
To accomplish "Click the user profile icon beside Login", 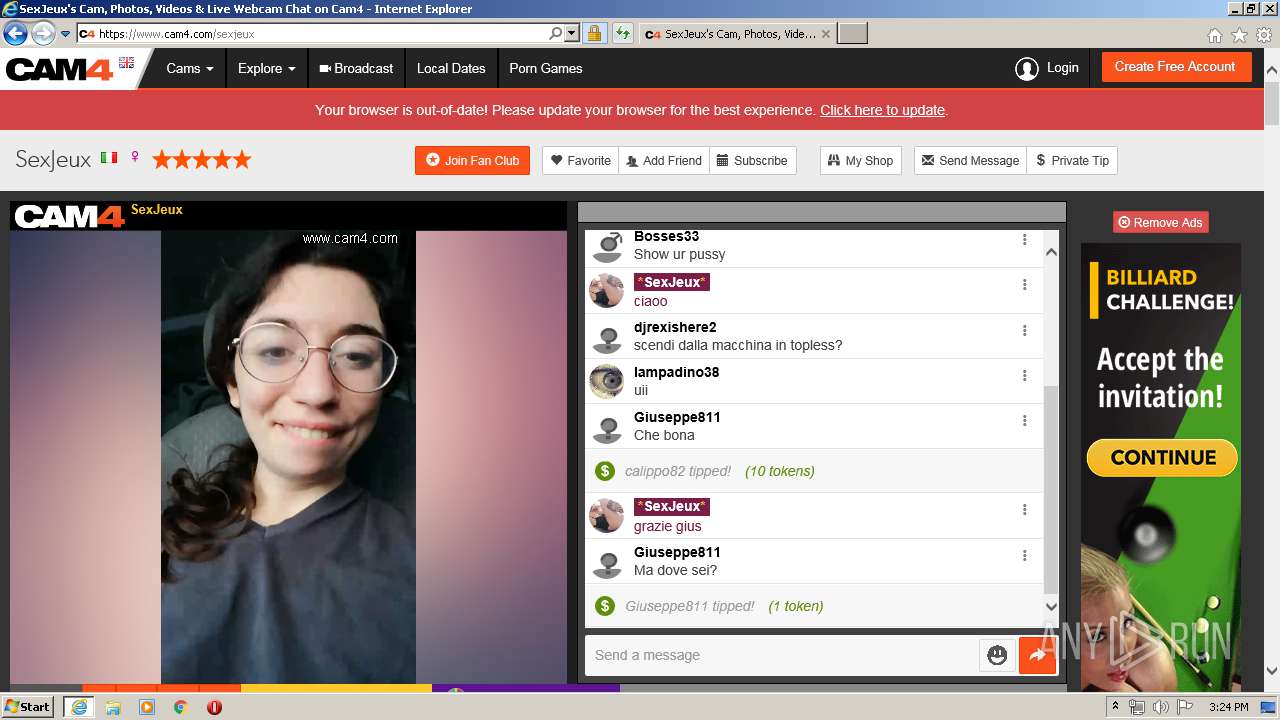I will point(1026,69).
